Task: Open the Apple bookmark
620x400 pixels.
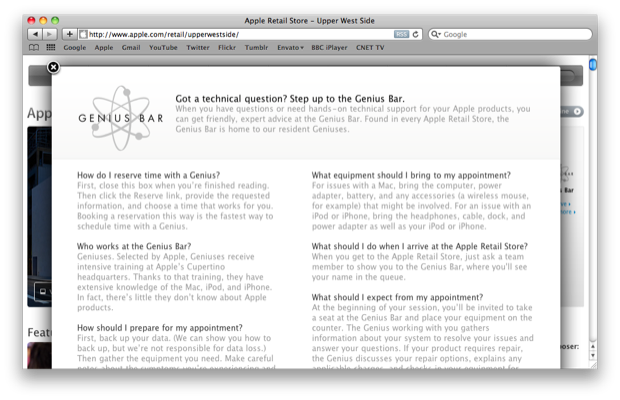Action: pyautogui.click(x=104, y=47)
